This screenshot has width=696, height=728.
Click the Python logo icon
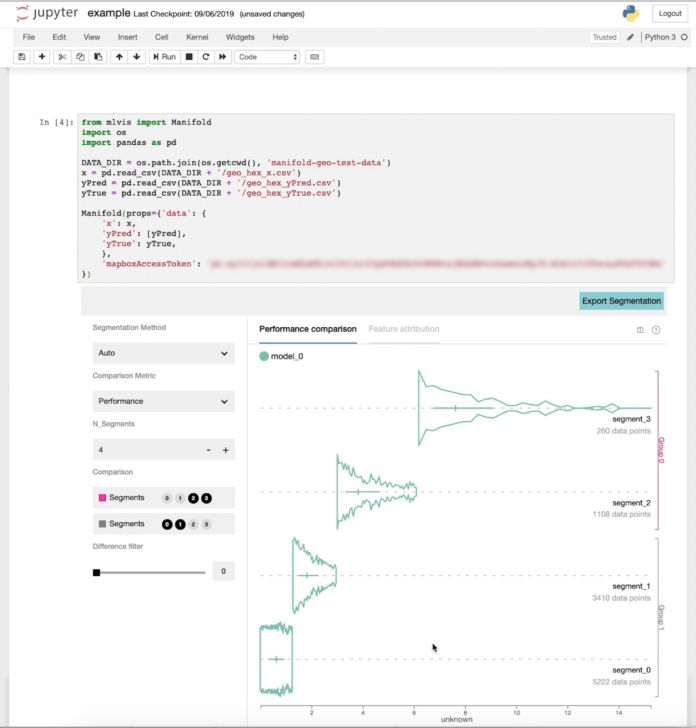point(631,13)
